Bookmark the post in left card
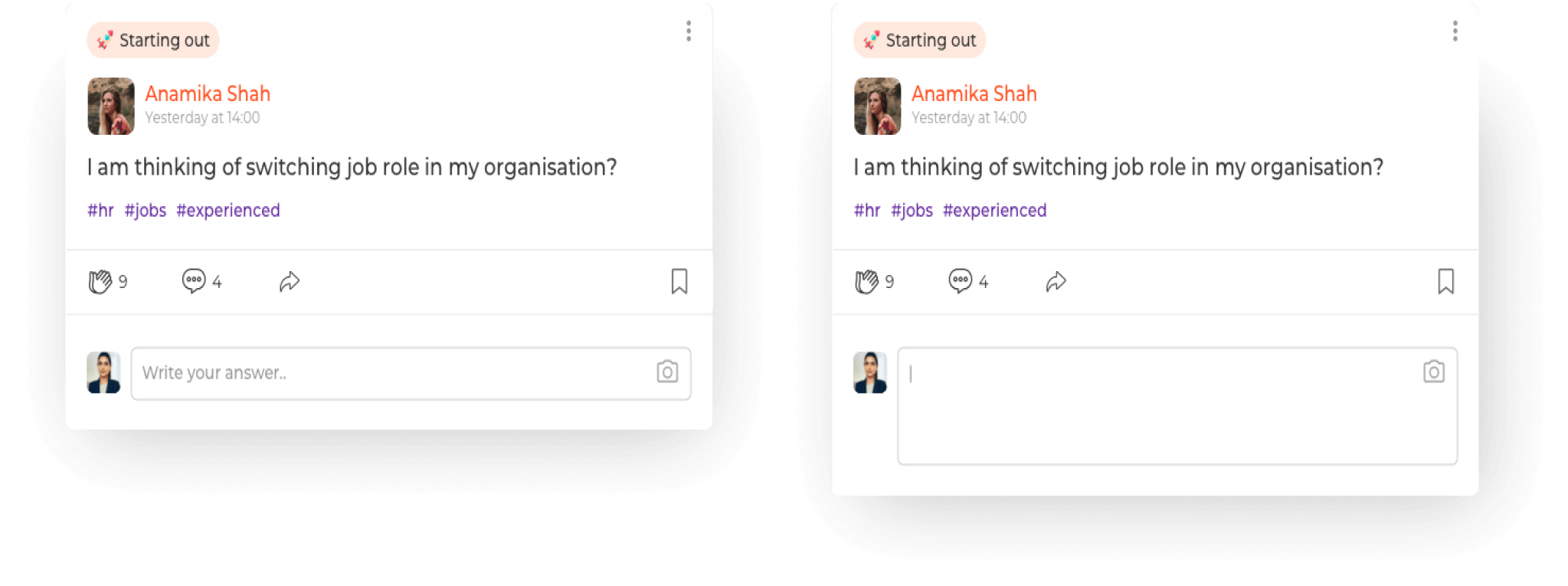Screen dimensions: 1568x586 click(679, 281)
